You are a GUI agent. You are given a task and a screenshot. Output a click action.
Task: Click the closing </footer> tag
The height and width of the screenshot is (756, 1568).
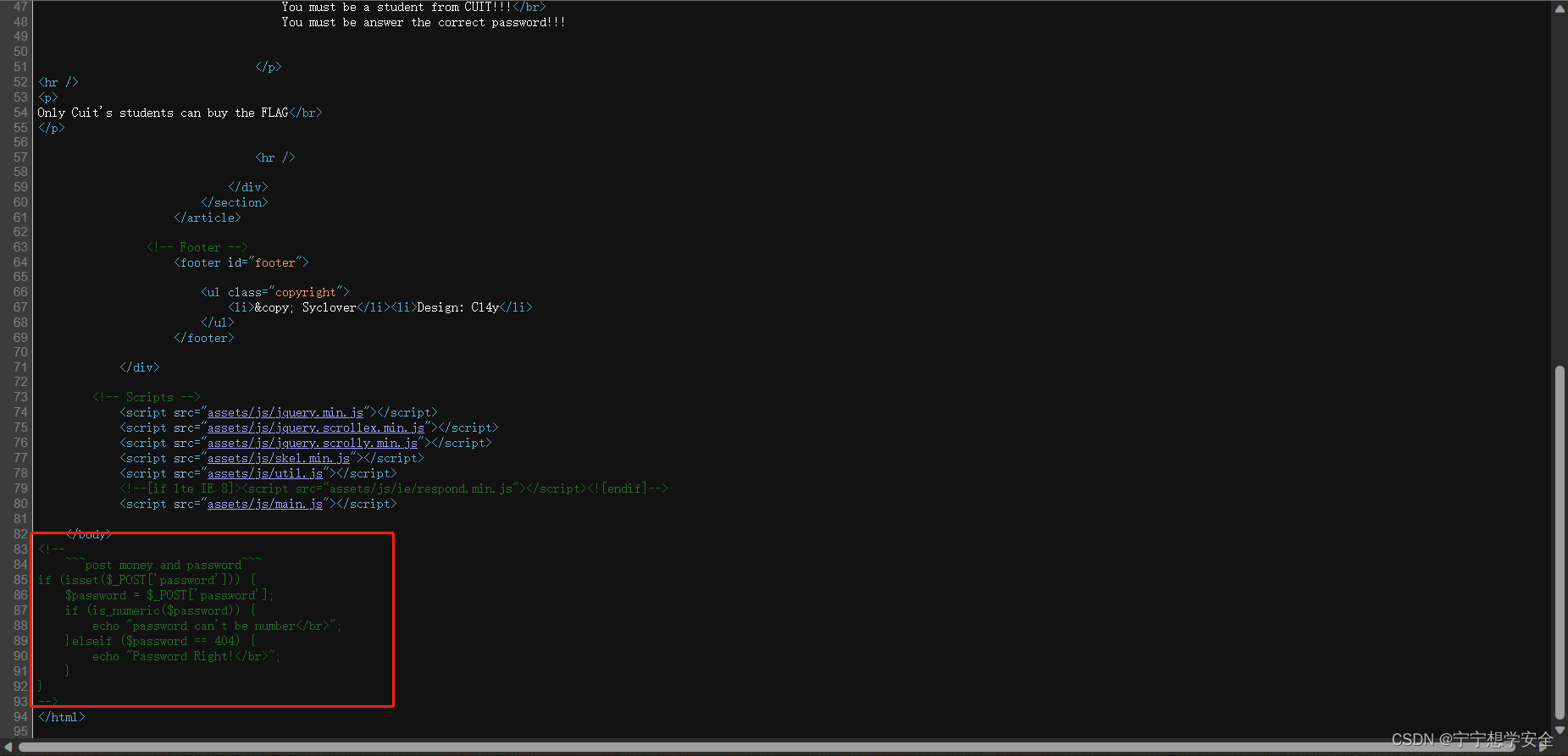tap(204, 338)
